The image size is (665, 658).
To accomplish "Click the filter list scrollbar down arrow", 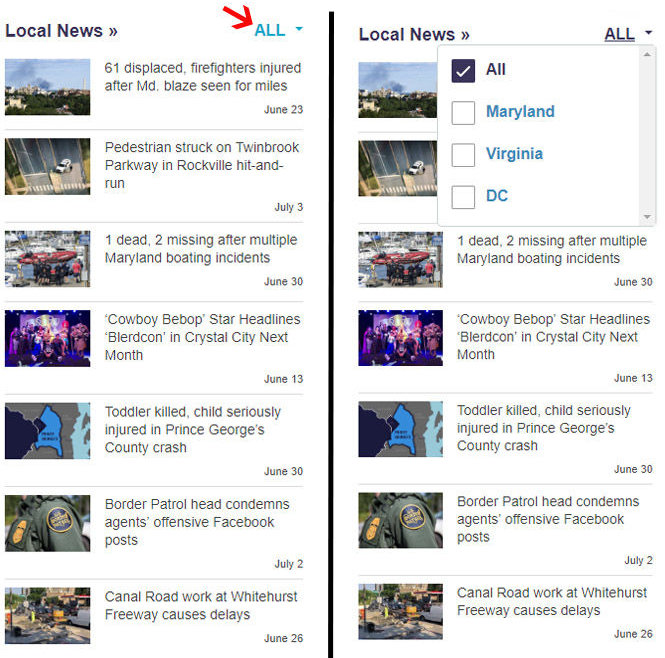I will pos(648,217).
